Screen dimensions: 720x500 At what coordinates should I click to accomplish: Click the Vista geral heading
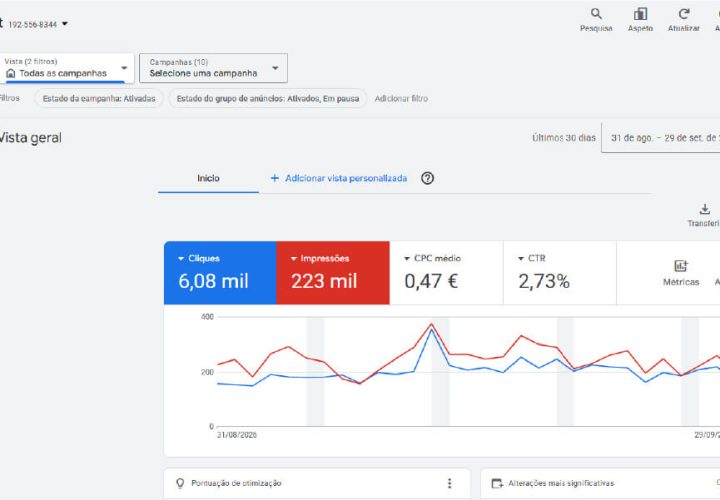point(30,138)
